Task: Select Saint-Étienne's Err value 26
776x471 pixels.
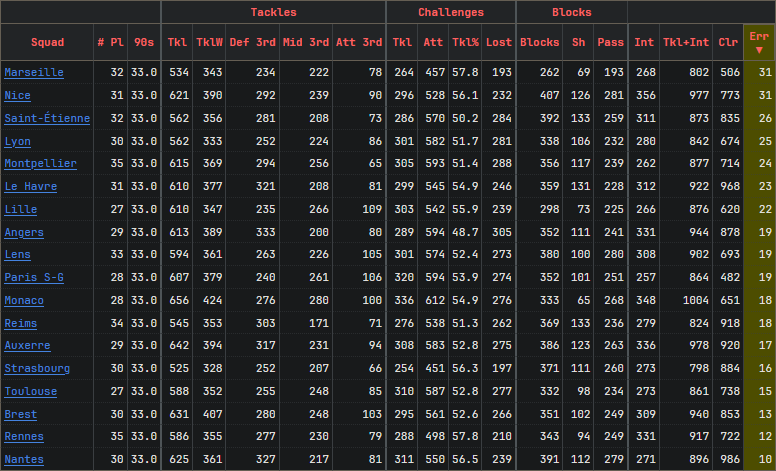Action: pyautogui.click(x=765, y=118)
